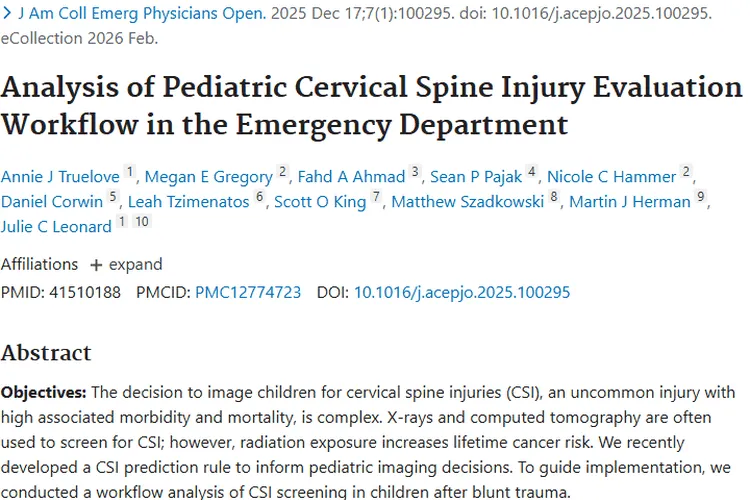The image size is (750, 500).
Task: Expand the journal citation chevron
Action: pos(8,14)
